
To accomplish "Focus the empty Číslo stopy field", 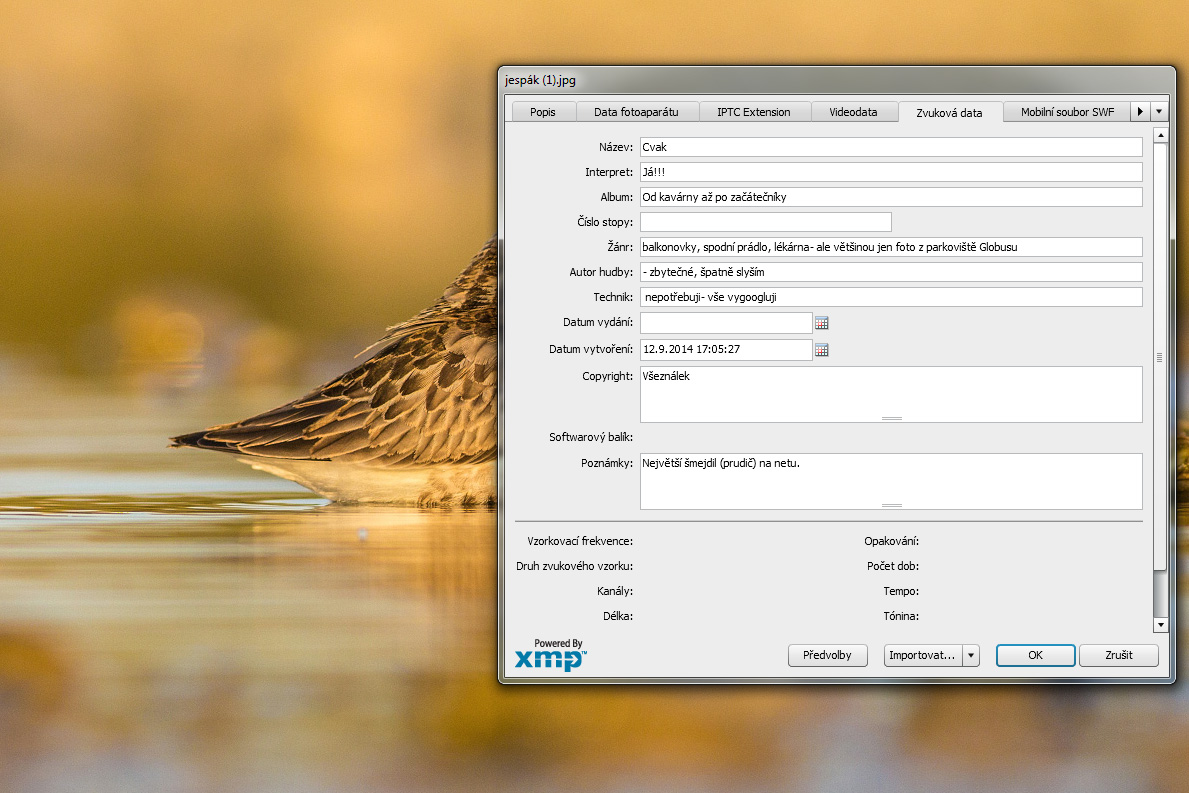I will coord(765,222).
